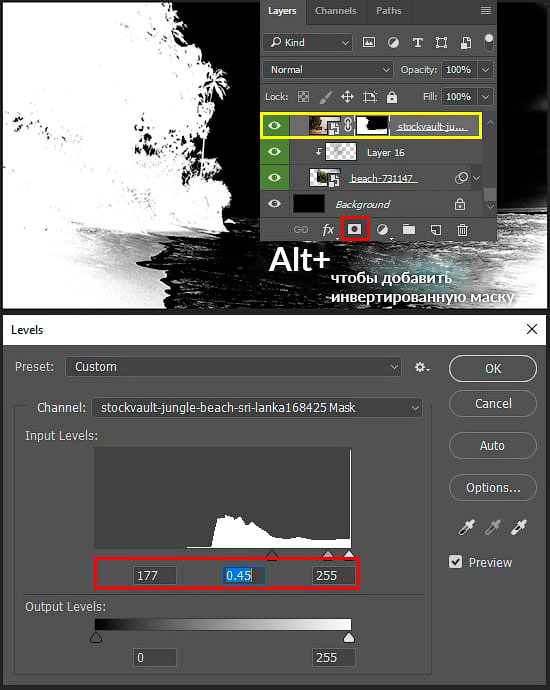
Task: Select stockvault layer mask thumbnail
Action: pos(372,125)
